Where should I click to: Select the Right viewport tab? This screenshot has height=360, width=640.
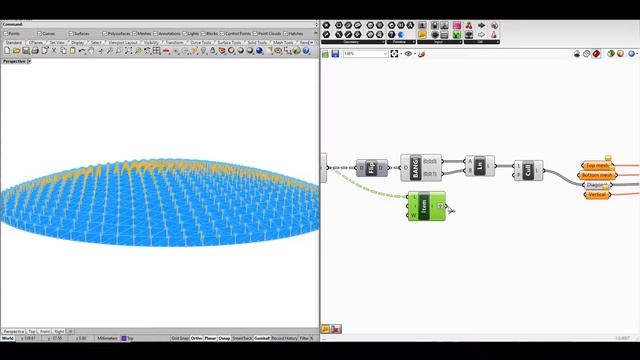[59, 331]
